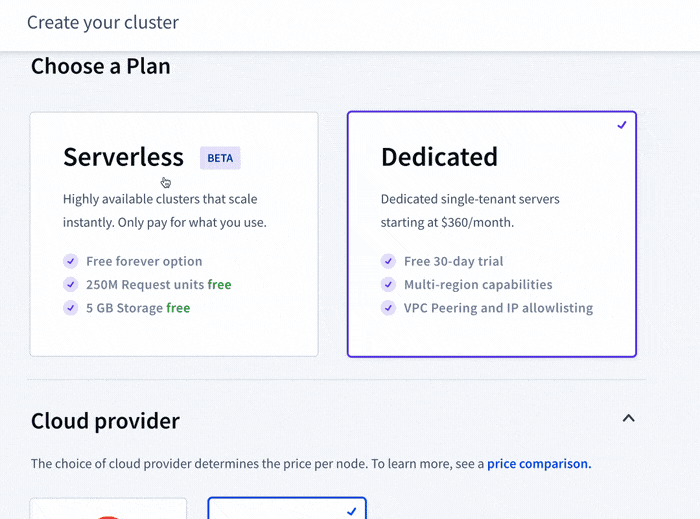Screen dimensions: 700x519
Task: Choose the cloud provider with red logo
Action: coord(108,509)
